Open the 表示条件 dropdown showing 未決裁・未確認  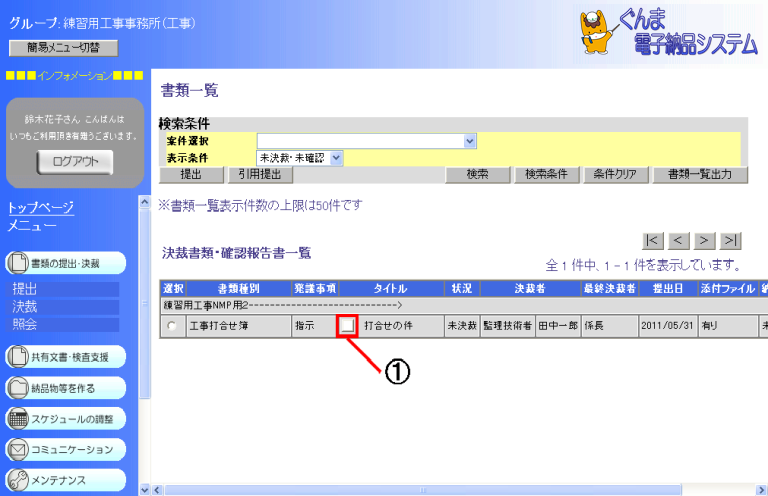[x=300, y=158]
